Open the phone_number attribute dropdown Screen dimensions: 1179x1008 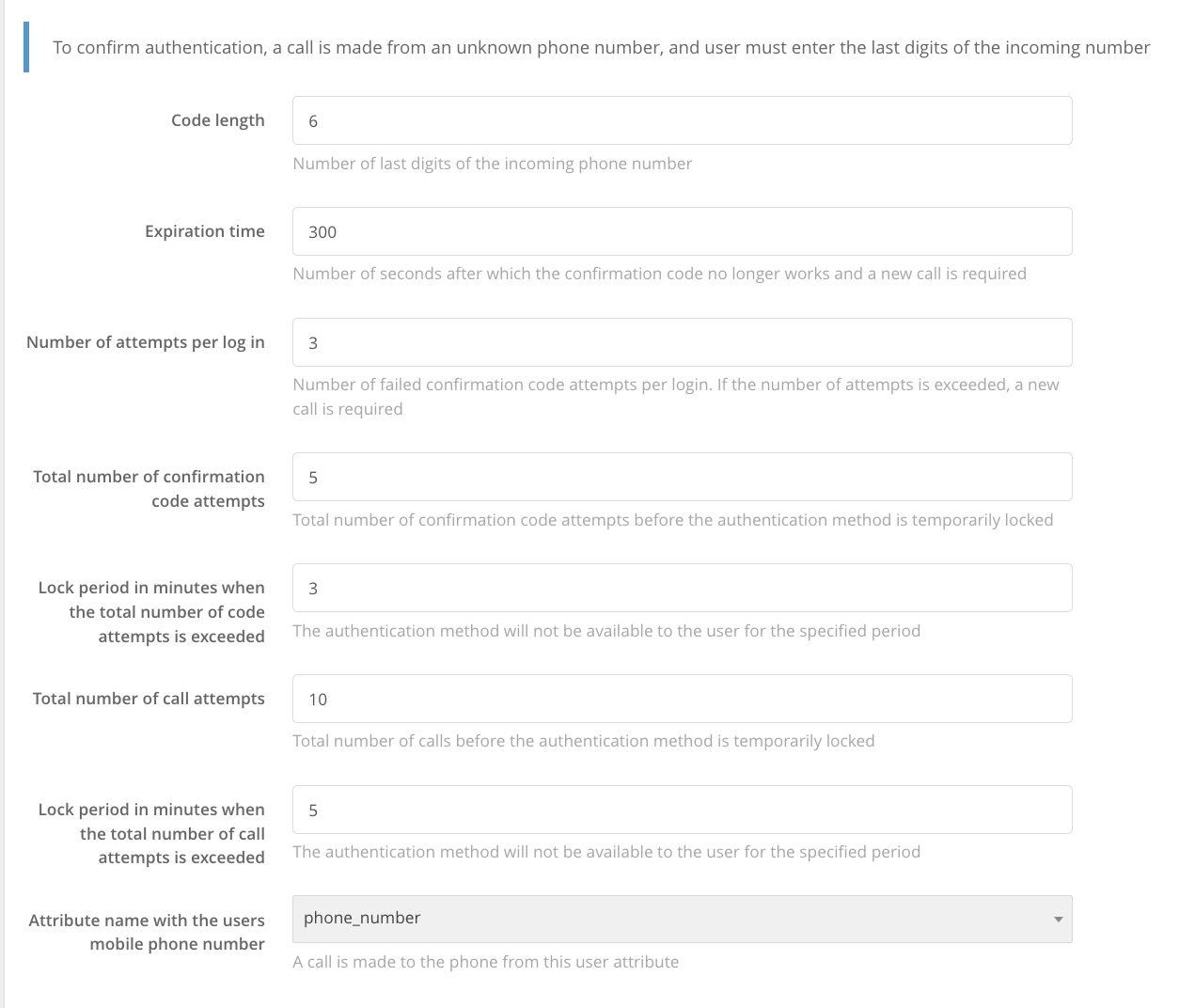(682, 919)
